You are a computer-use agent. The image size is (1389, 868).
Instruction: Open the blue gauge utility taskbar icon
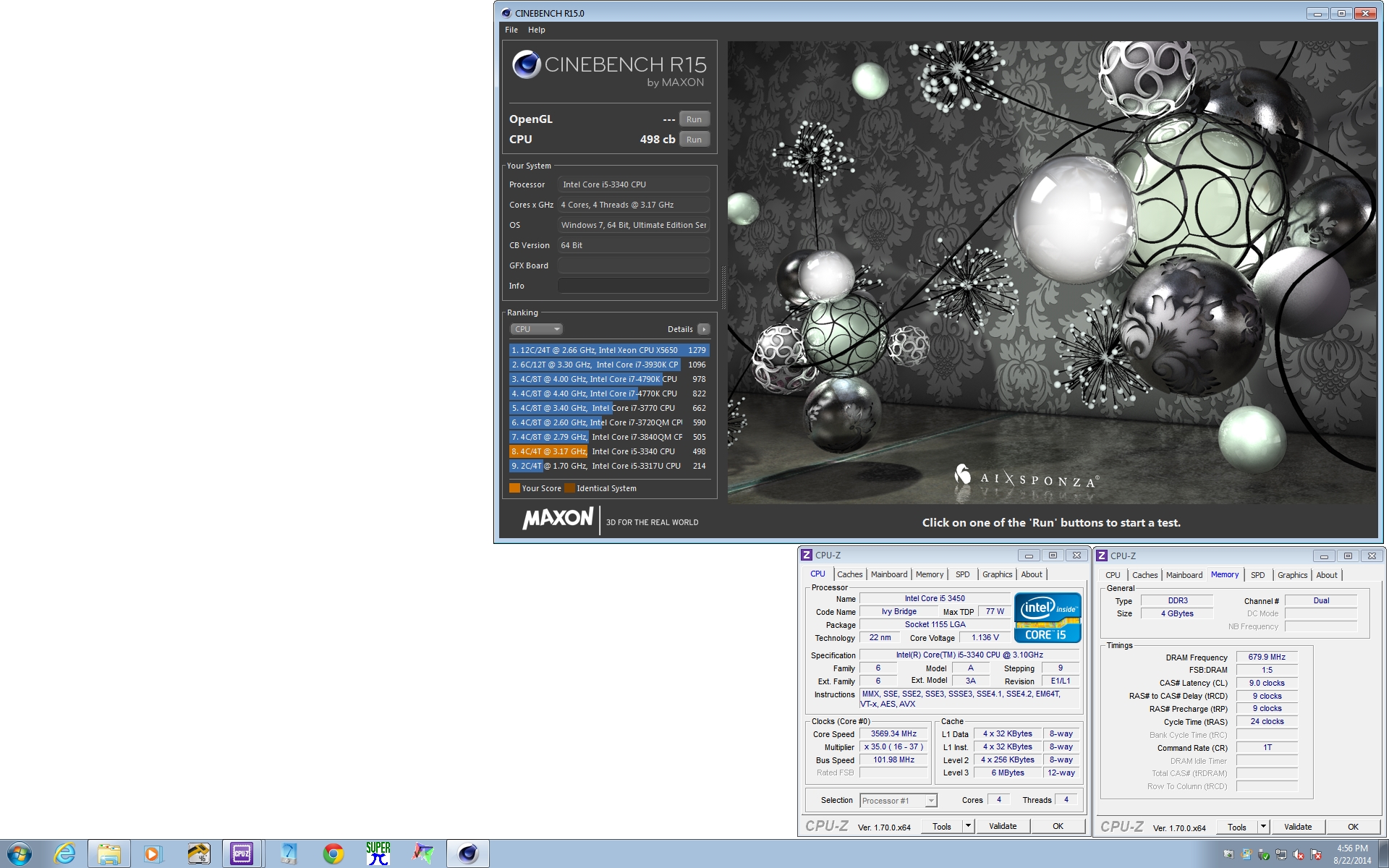[289, 854]
